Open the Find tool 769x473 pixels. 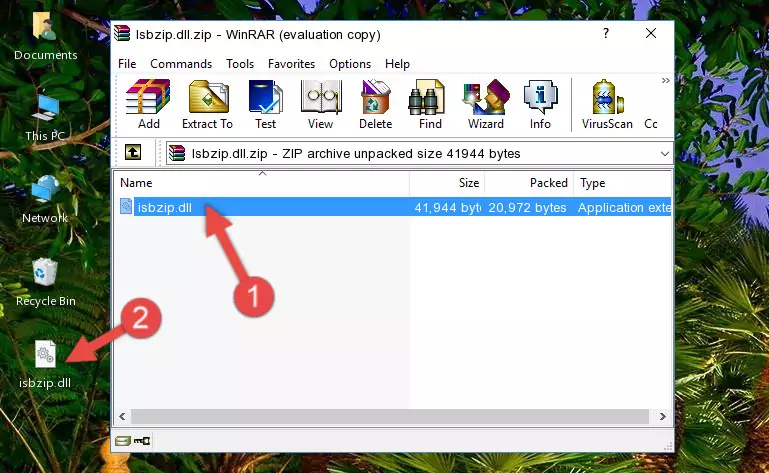point(430,104)
